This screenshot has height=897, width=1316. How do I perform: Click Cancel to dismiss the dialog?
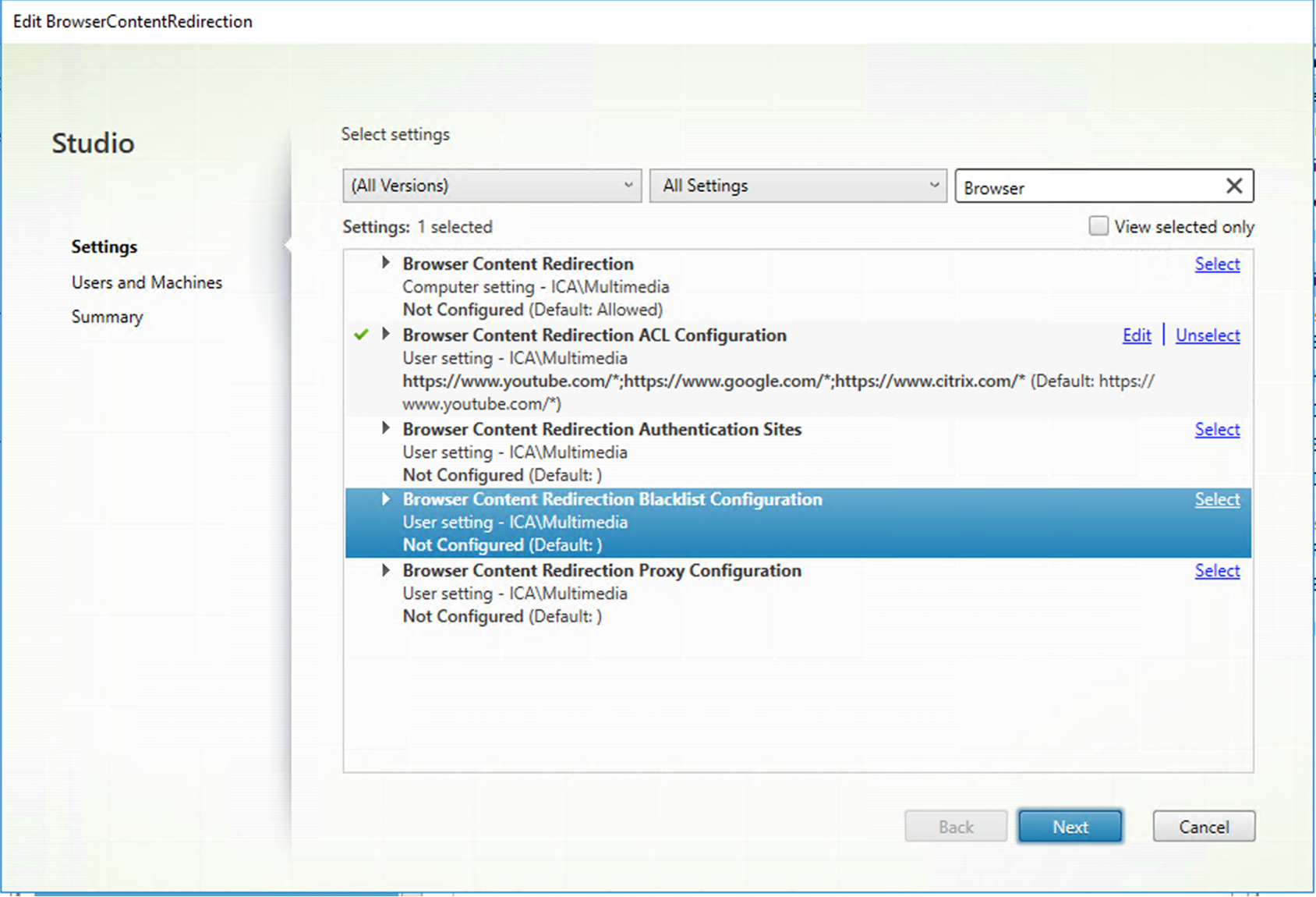[x=1203, y=826]
